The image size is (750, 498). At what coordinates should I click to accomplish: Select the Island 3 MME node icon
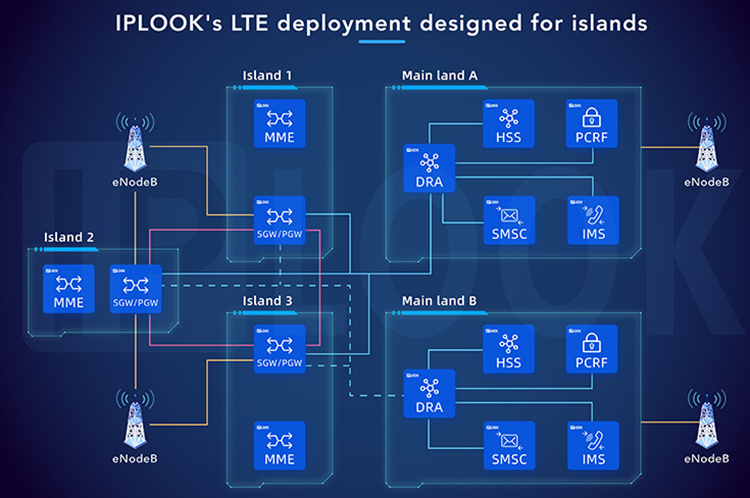tap(279, 445)
